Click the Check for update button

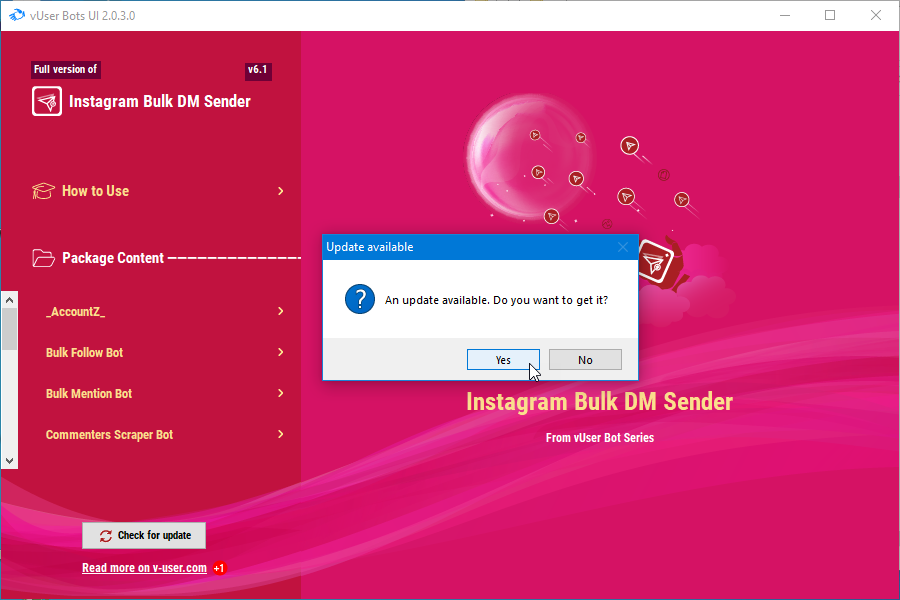[144, 535]
